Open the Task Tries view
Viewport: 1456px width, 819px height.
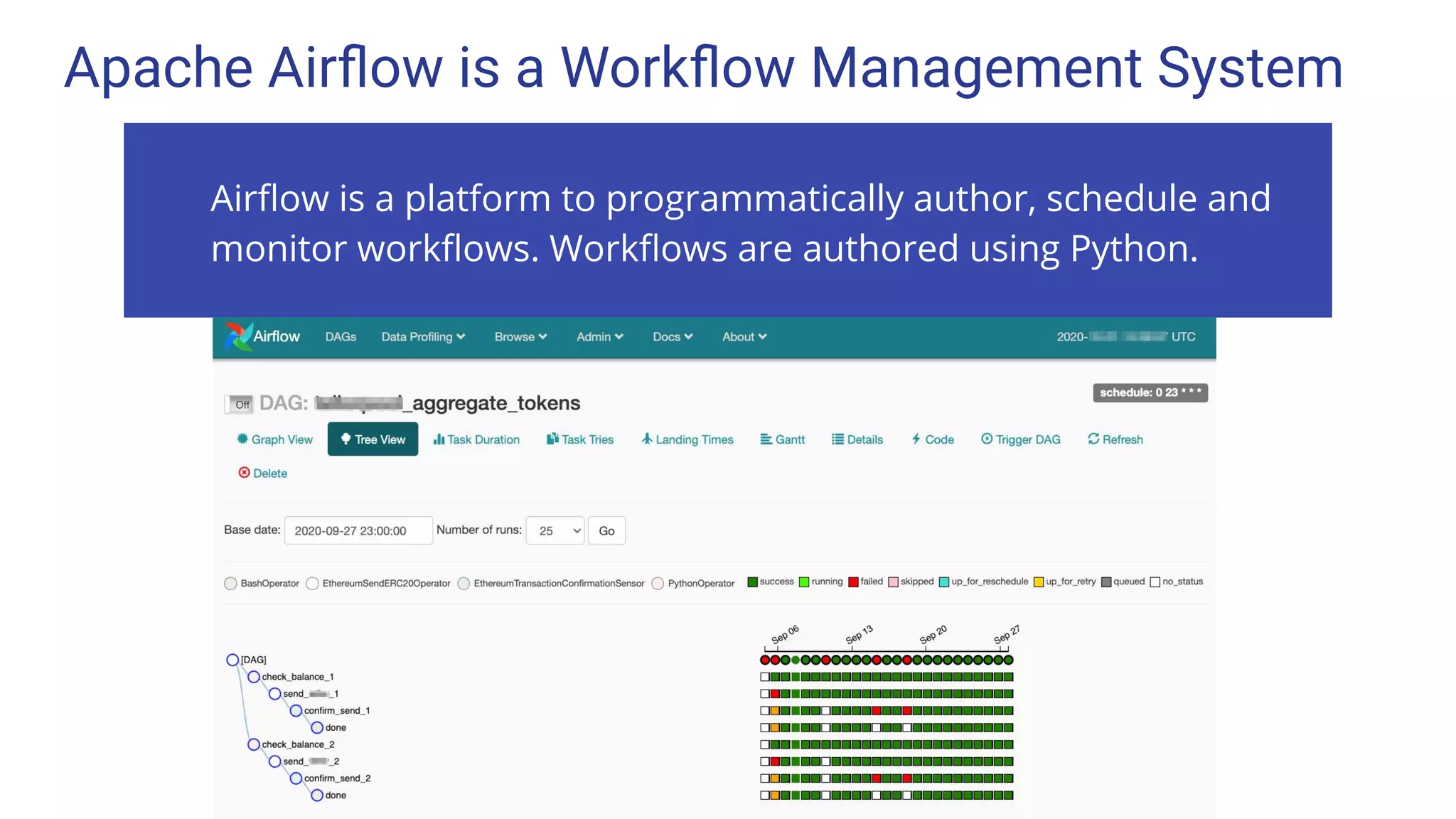click(x=579, y=439)
